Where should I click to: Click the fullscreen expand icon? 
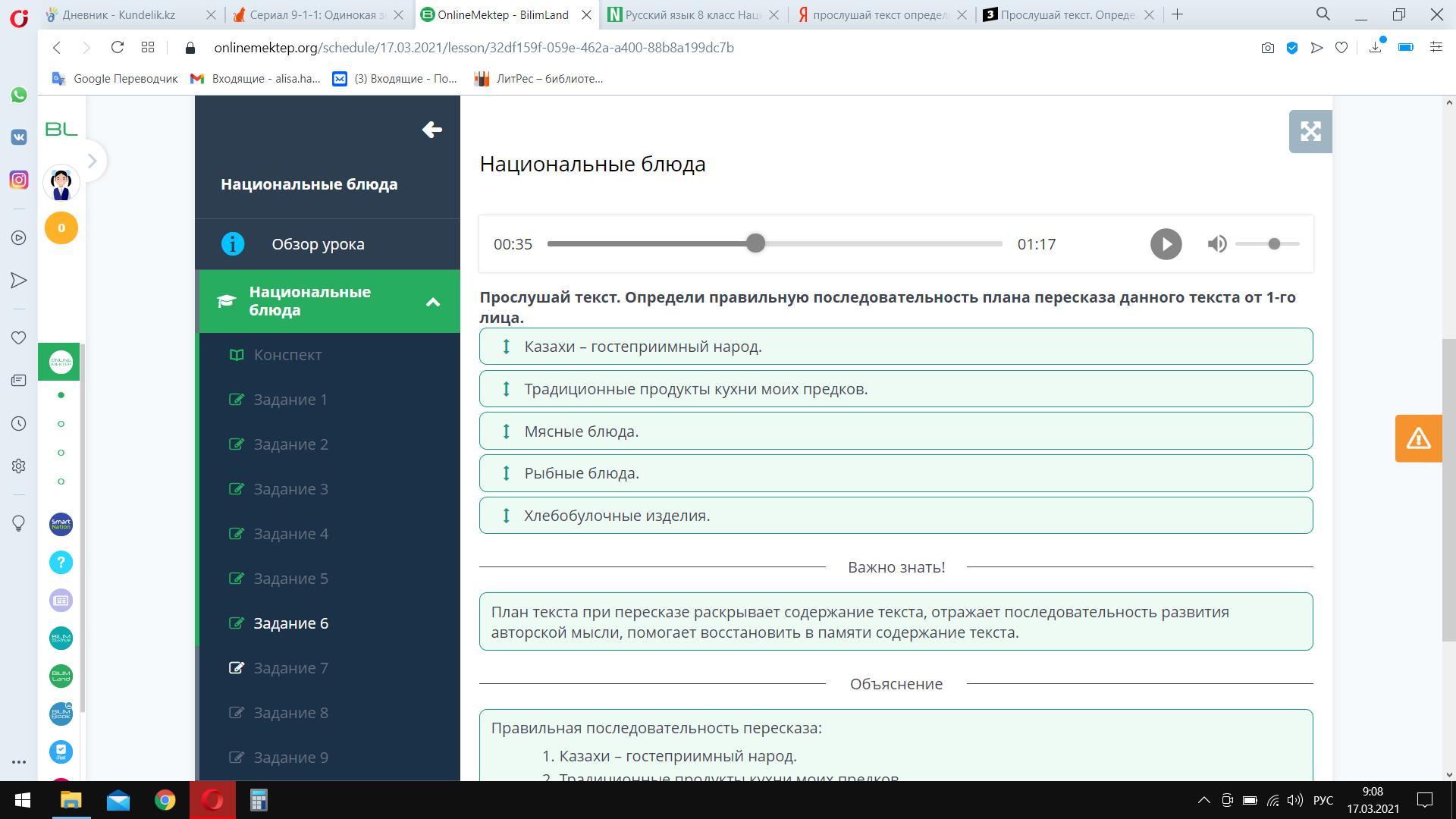1310,132
